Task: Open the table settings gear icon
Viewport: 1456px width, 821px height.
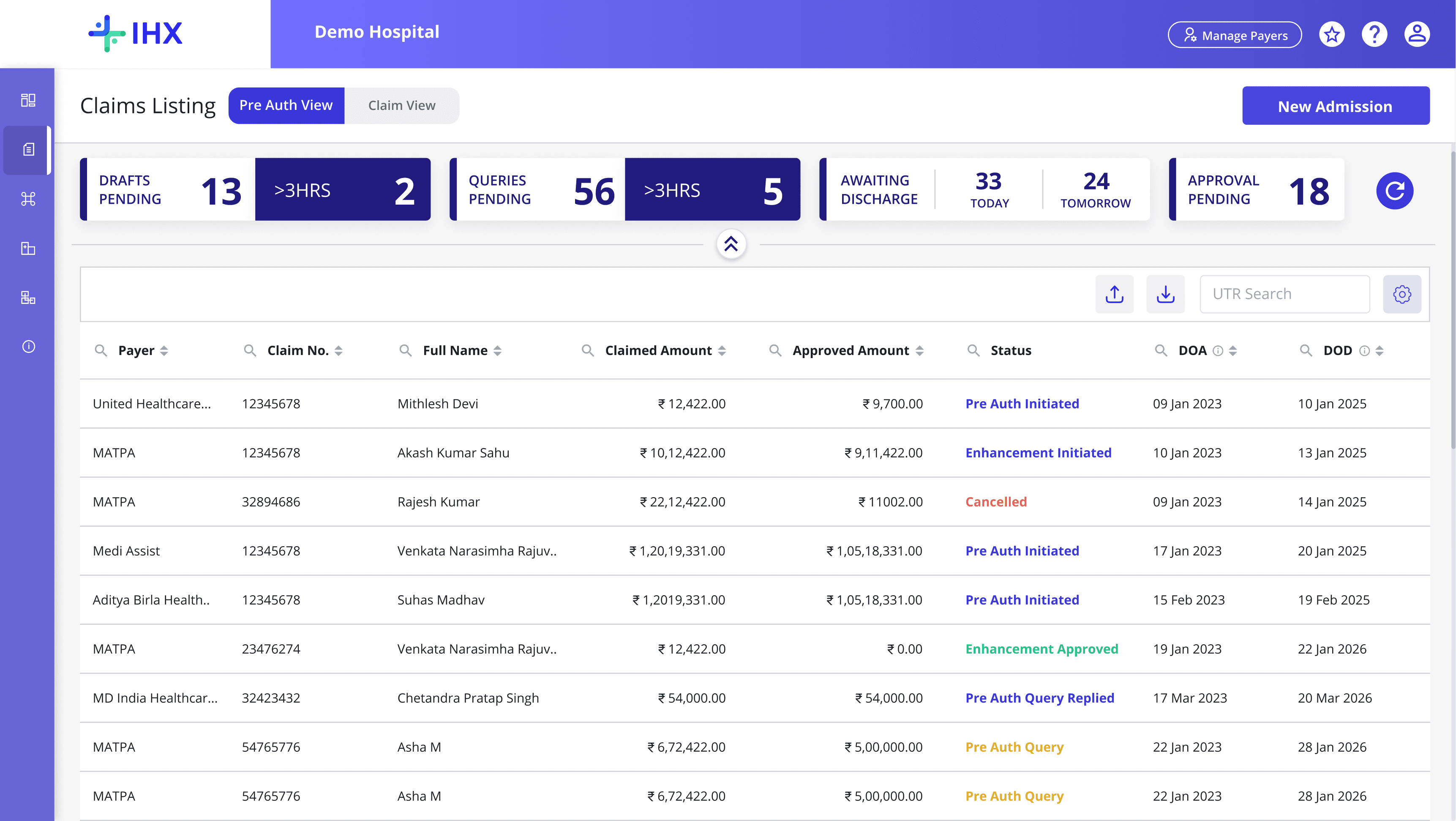Action: [x=1402, y=294]
